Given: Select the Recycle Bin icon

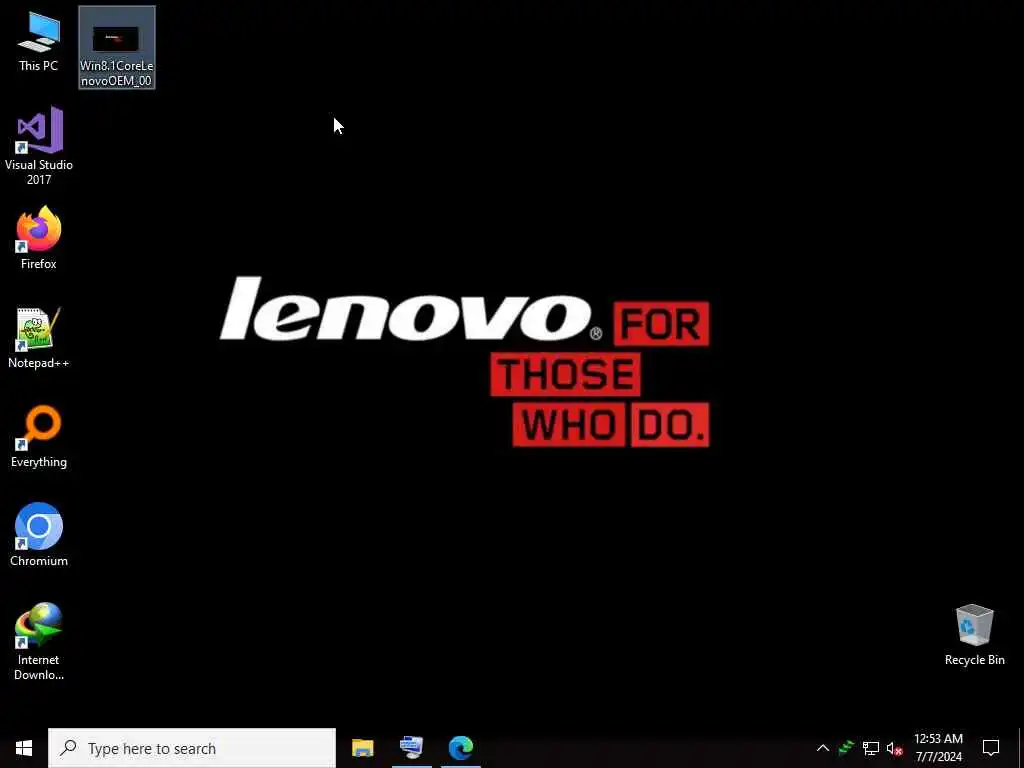Looking at the screenshot, I should 974,635.
